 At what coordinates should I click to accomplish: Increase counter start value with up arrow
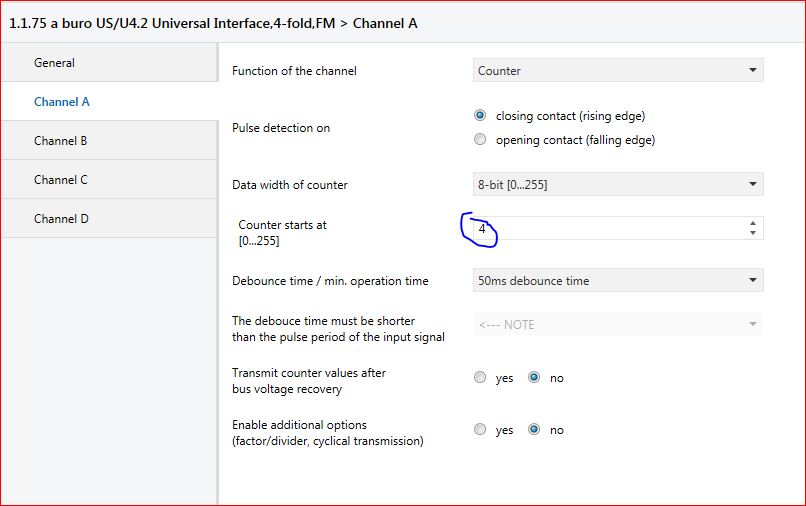[x=752, y=223]
